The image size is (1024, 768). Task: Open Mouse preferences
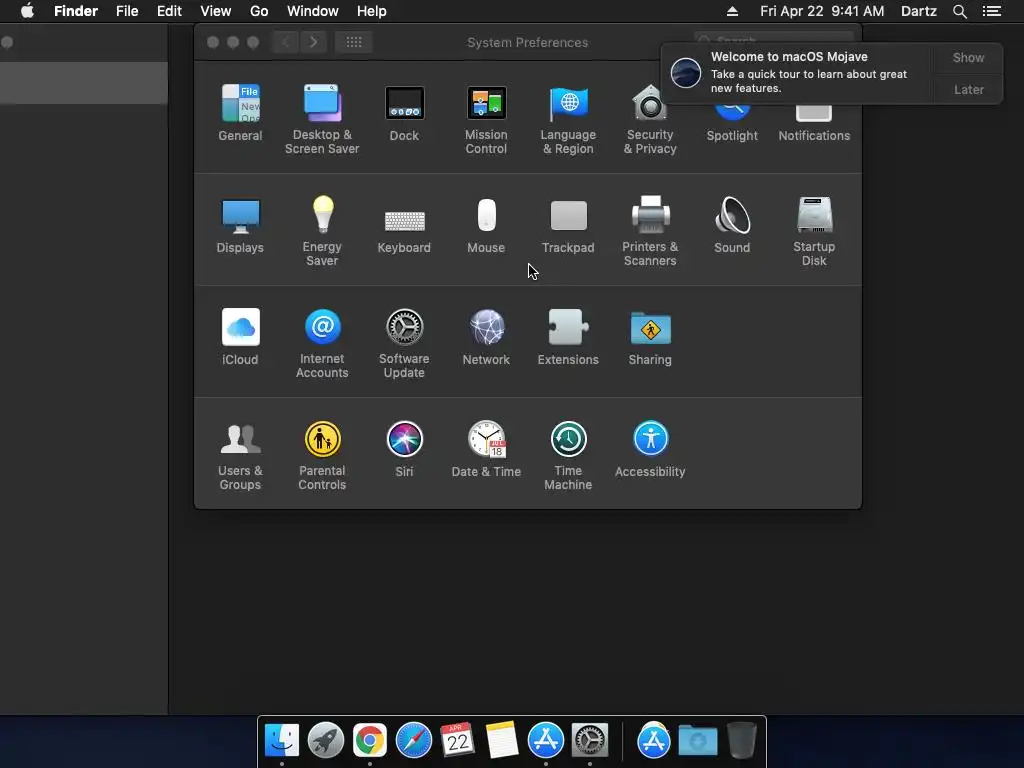point(486,225)
